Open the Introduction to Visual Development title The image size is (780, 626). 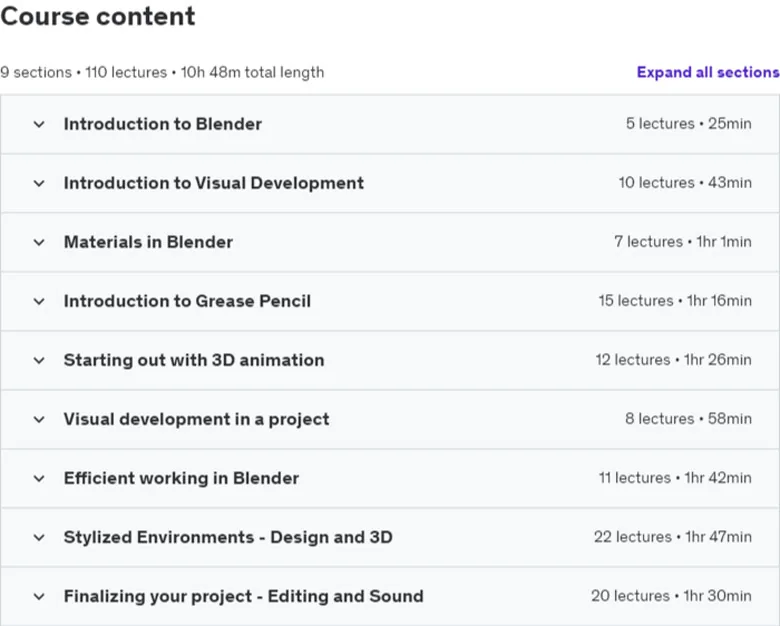click(214, 183)
